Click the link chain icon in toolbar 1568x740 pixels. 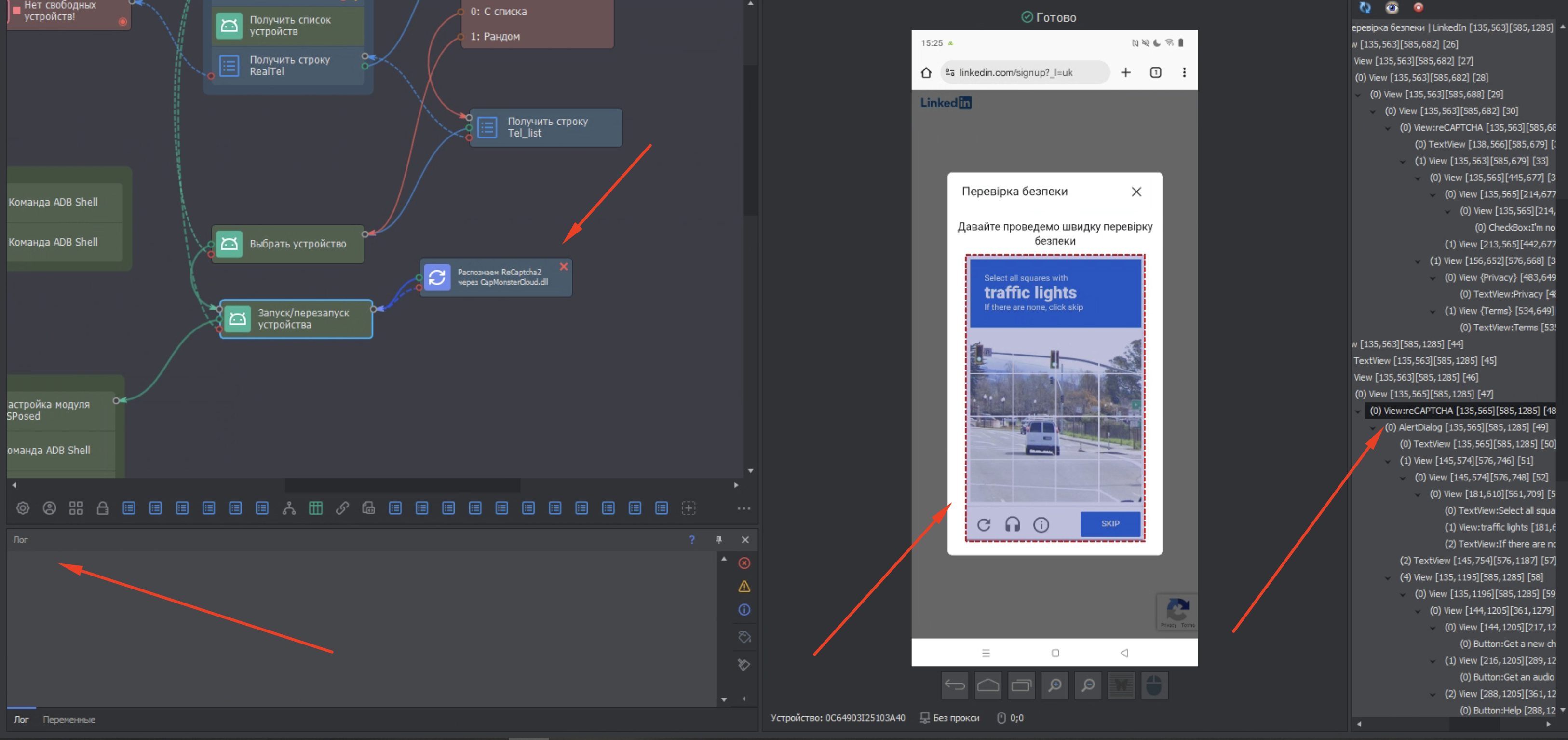(342, 508)
